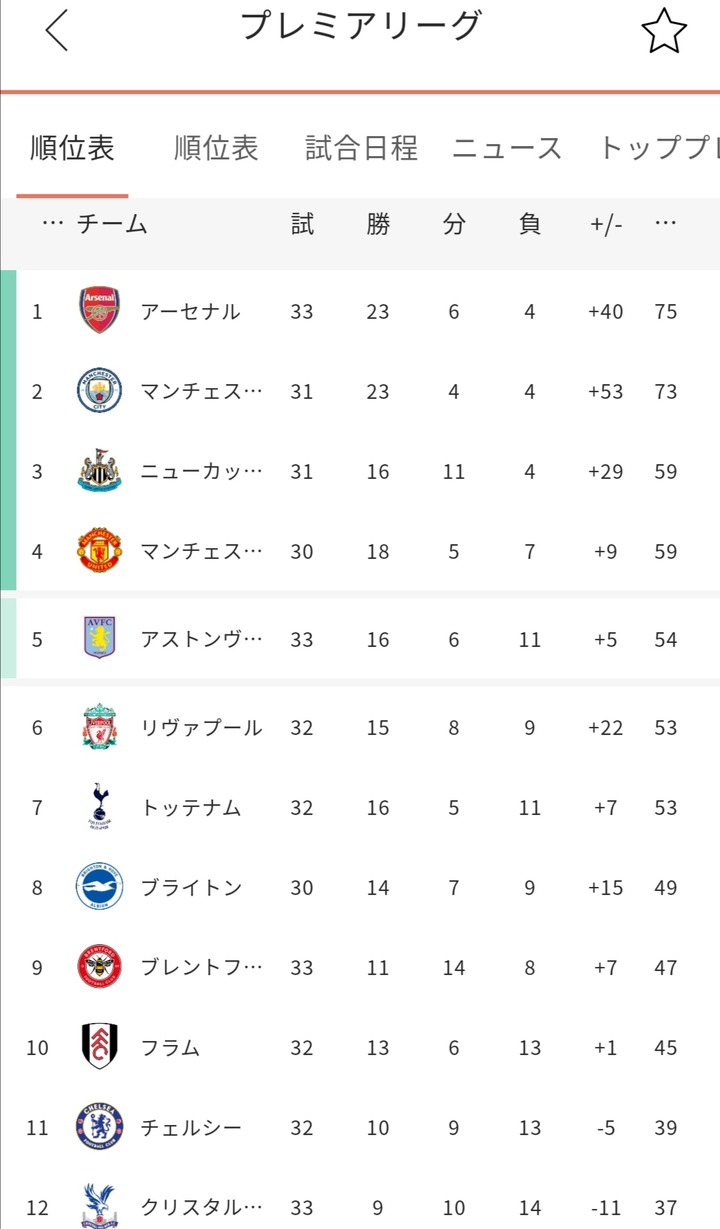Tap the Manchester City crest
Viewport: 720px width, 1229px height.
point(100,391)
